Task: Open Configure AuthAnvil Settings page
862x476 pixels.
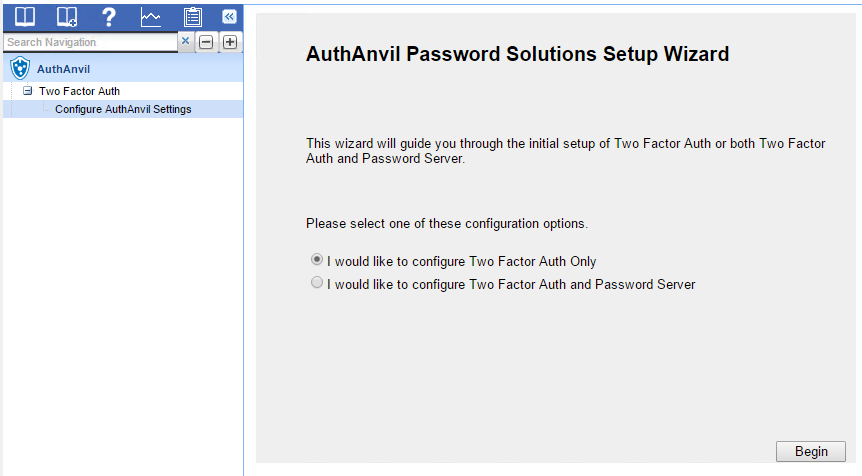Action: [x=123, y=109]
